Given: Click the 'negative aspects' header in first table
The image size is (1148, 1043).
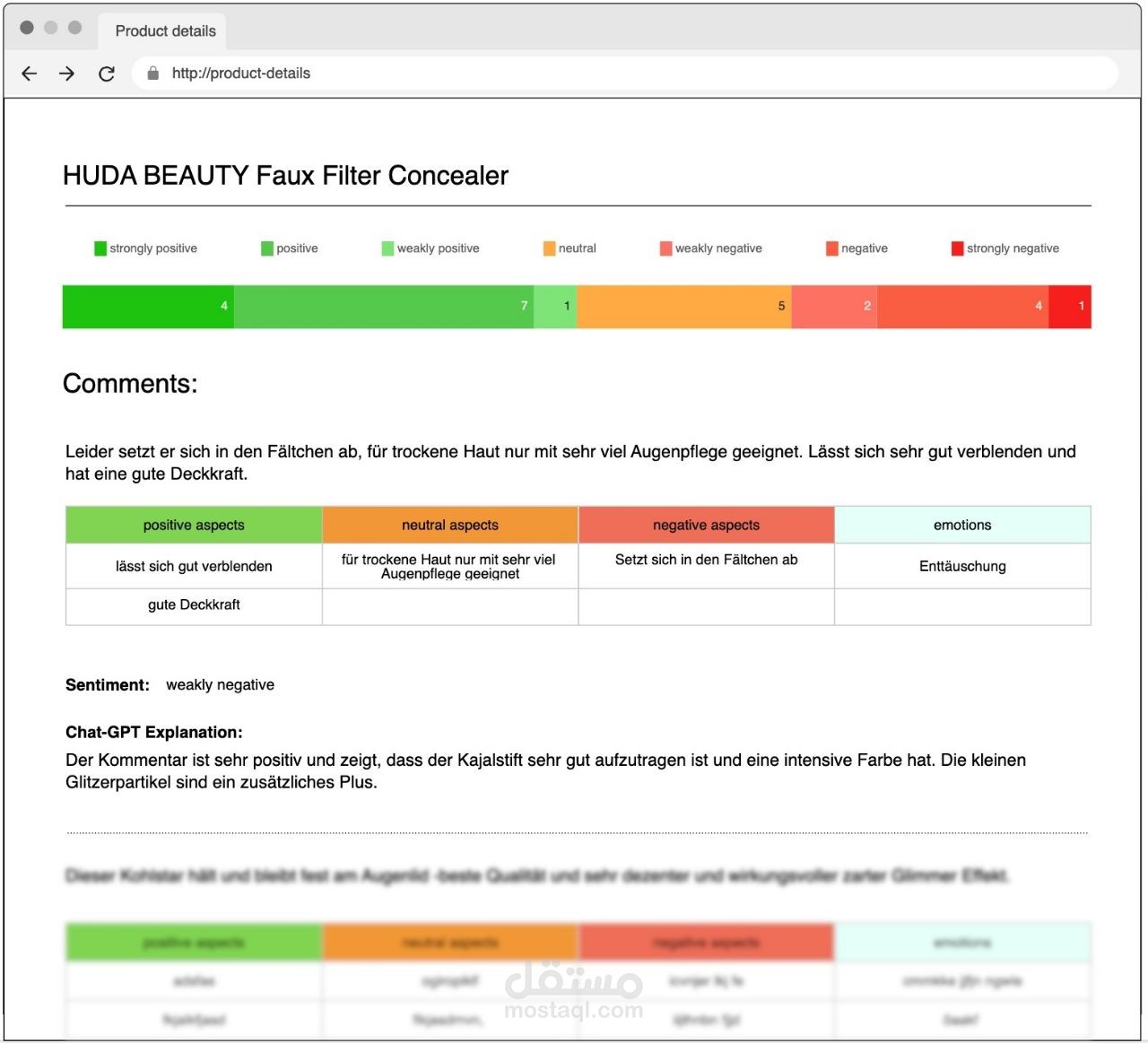Looking at the screenshot, I should pos(707,525).
